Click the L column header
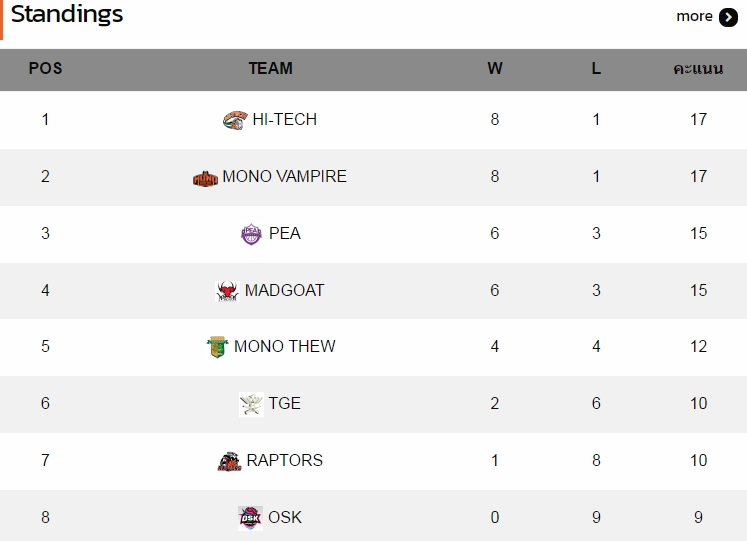The width and height of the screenshot is (747, 541). point(596,68)
